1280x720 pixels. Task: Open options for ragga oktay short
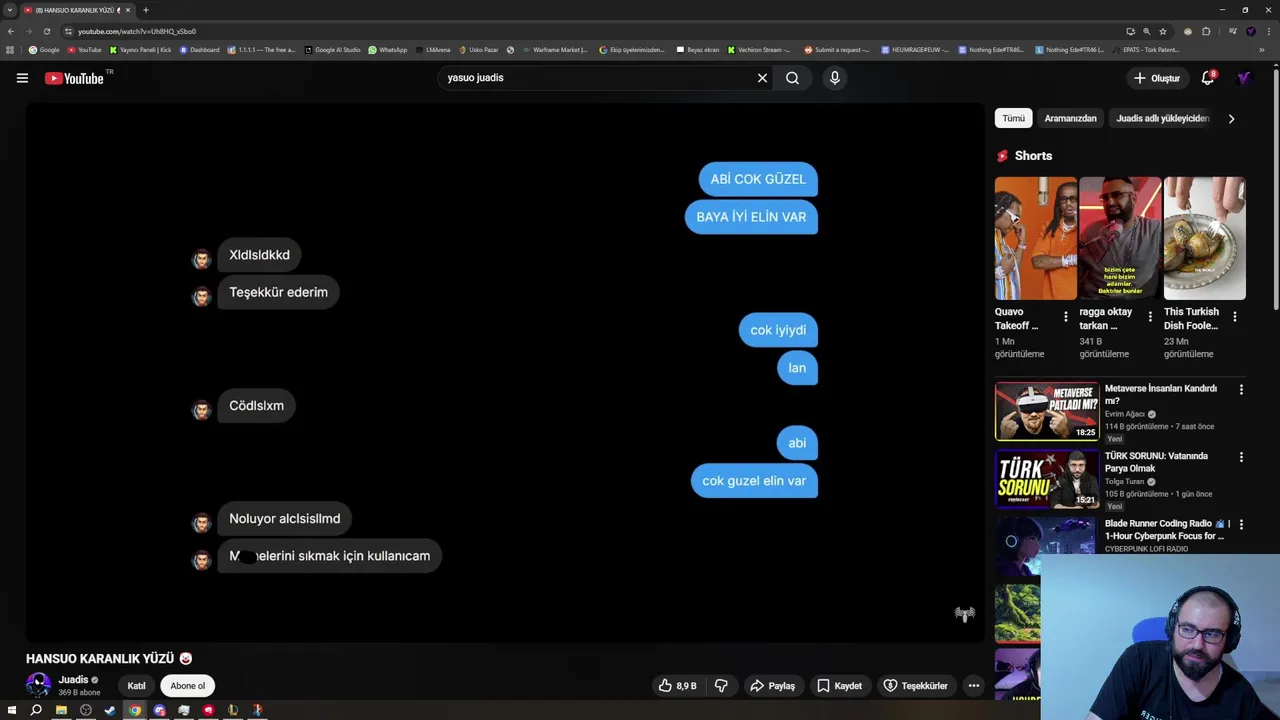1150,317
